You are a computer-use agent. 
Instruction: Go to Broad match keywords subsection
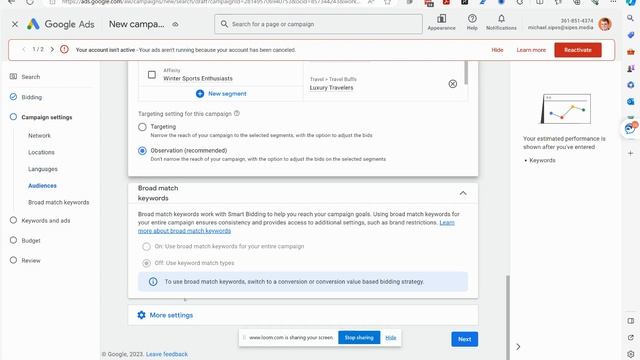[59, 202]
